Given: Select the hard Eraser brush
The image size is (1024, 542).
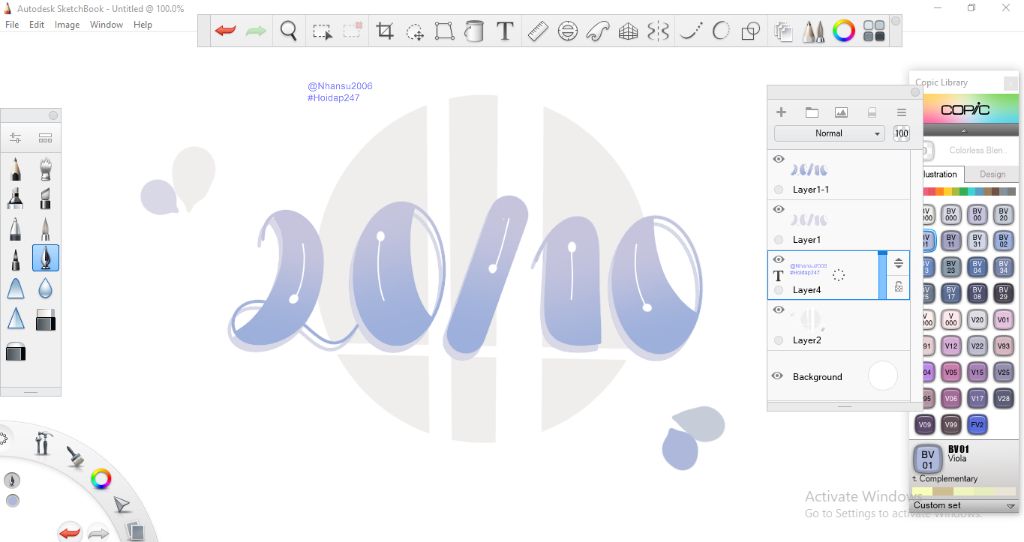Looking at the screenshot, I should (x=45, y=320).
